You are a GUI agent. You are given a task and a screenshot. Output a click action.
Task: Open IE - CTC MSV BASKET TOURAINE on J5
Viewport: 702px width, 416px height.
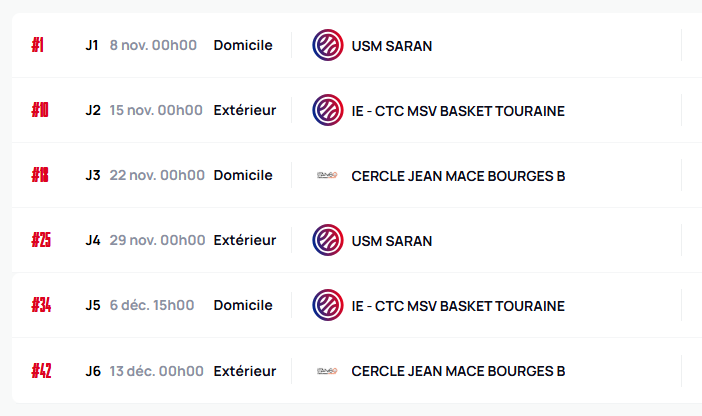[x=458, y=306]
